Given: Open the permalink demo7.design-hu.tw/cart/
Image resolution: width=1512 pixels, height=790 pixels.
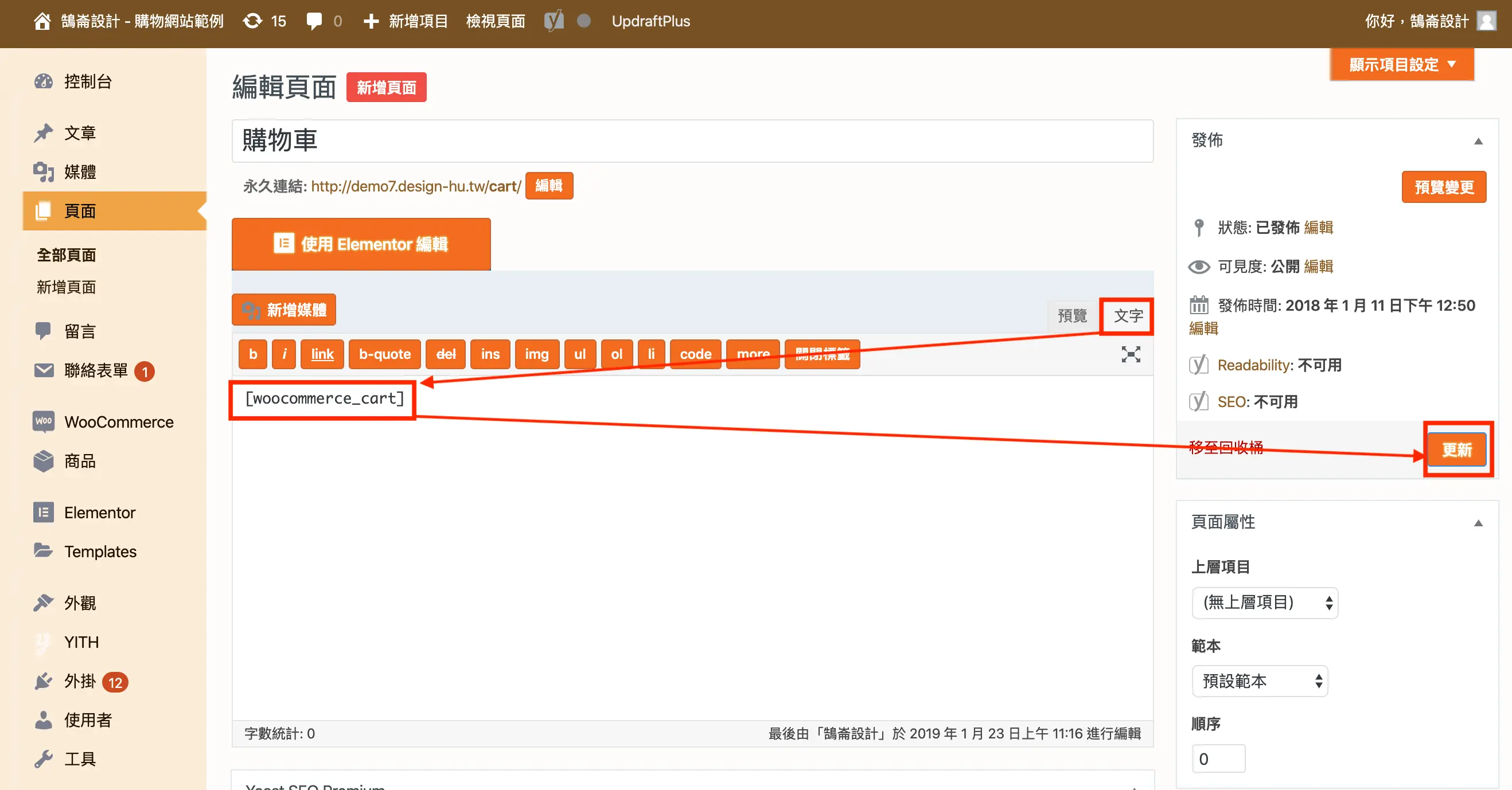Looking at the screenshot, I should click(x=415, y=186).
